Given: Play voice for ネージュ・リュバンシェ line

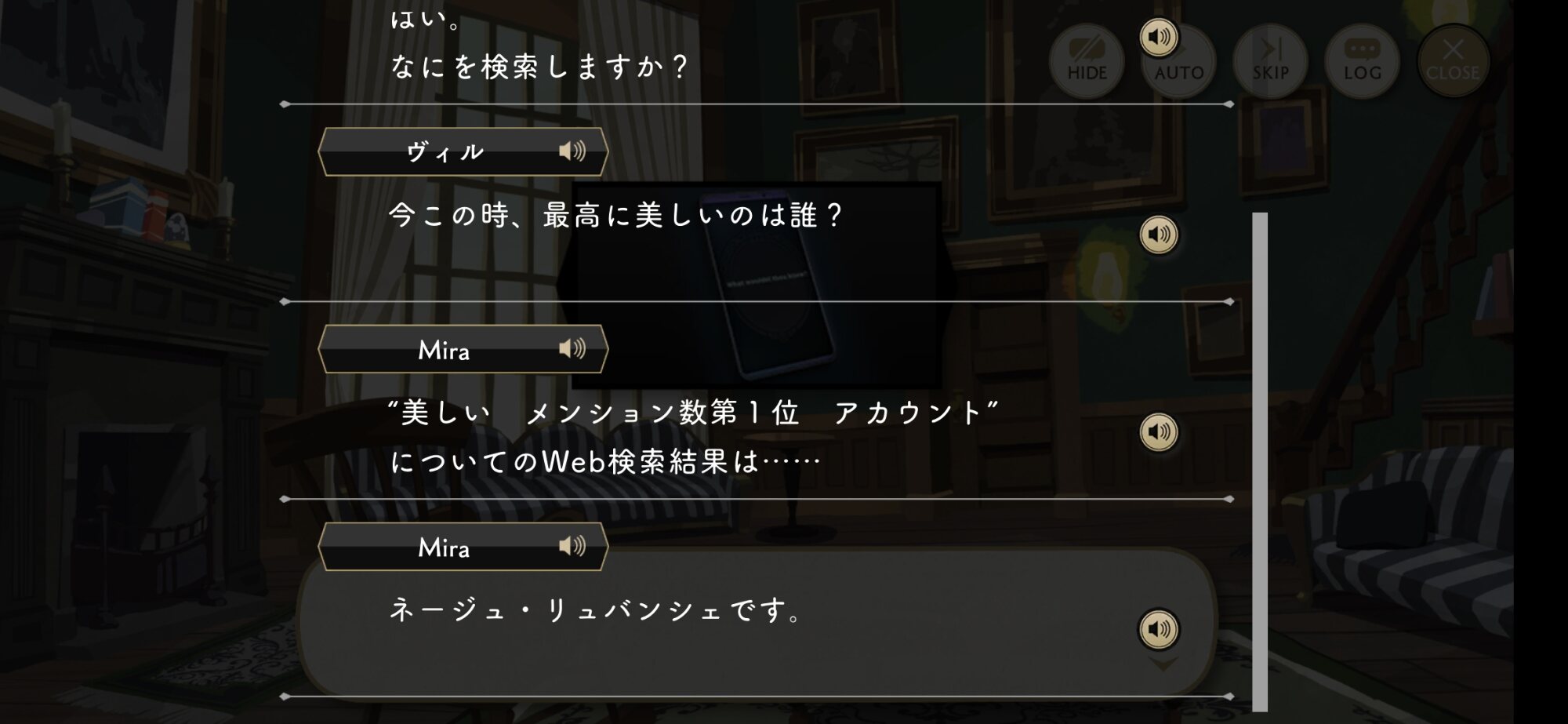Looking at the screenshot, I should coord(1159,629).
